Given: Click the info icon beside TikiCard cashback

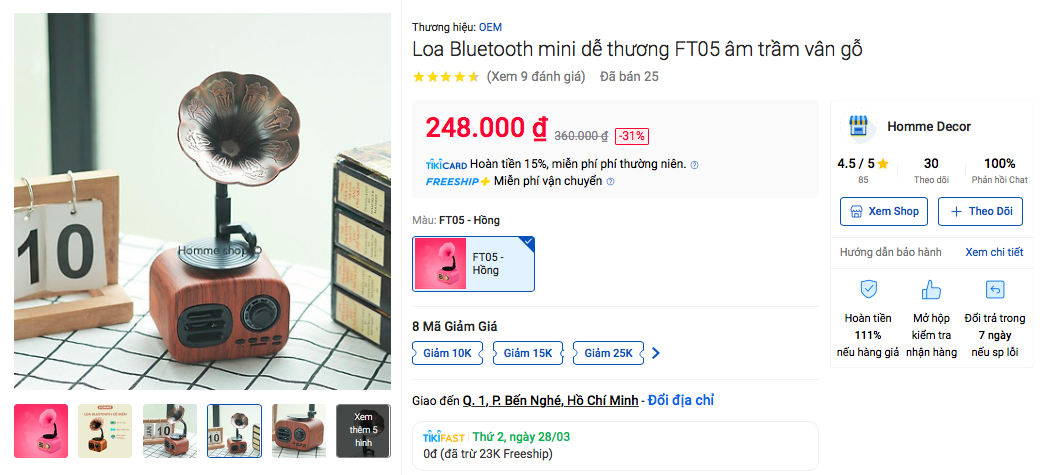Looking at the screenshot, I should click(x=694, y=164).
